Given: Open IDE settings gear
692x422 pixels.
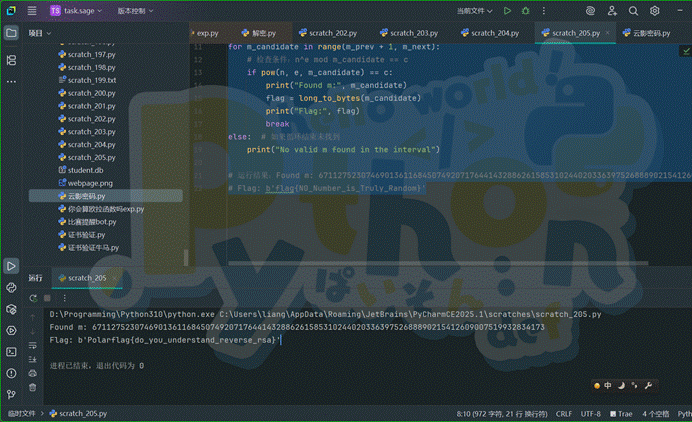Looking at the screenshot, I should 654,11.
